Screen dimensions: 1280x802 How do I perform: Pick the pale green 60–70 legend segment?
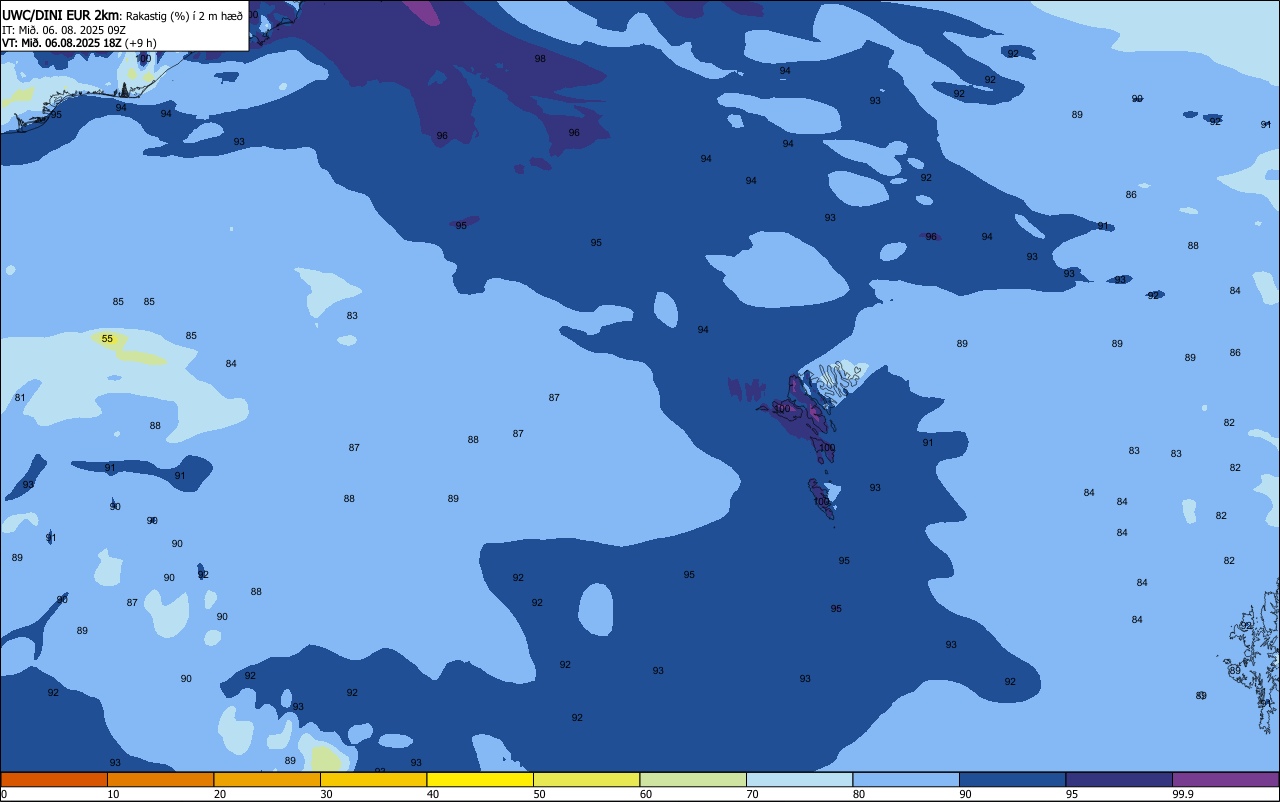[x=693, y=779]
